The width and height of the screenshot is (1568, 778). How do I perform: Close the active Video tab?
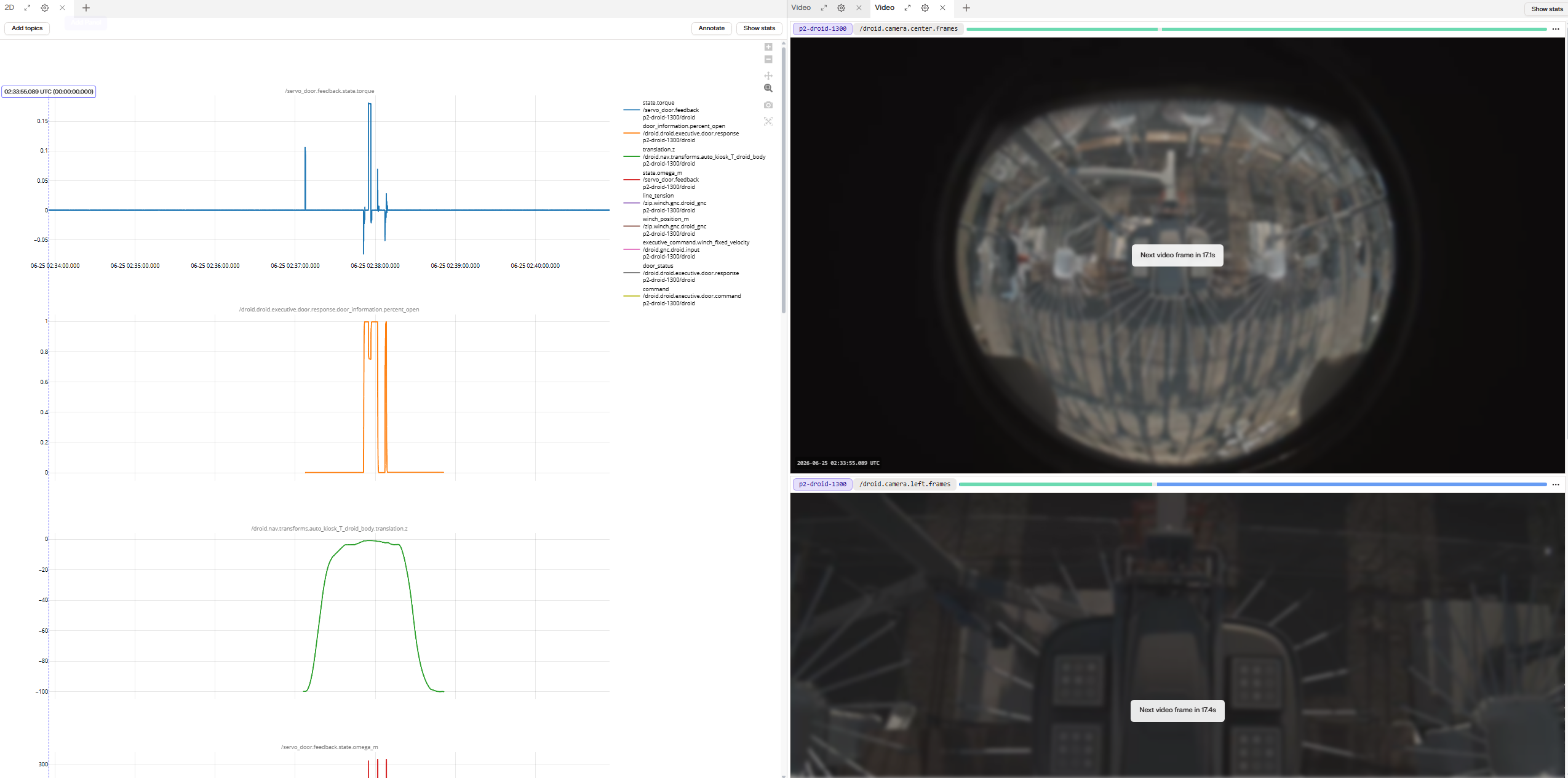point(942,8)
